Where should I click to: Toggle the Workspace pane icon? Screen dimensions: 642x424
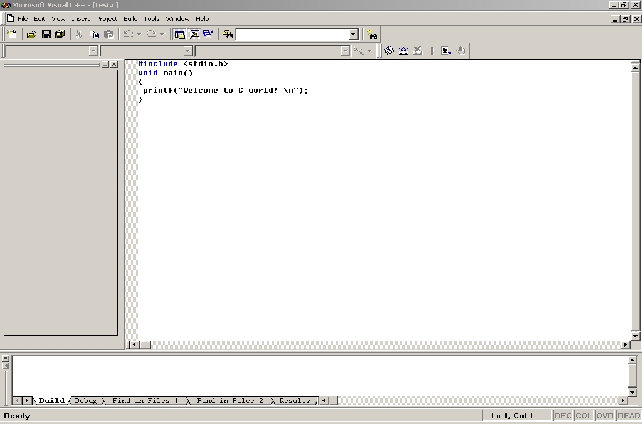pyautogui.click(x=179, y=34)
